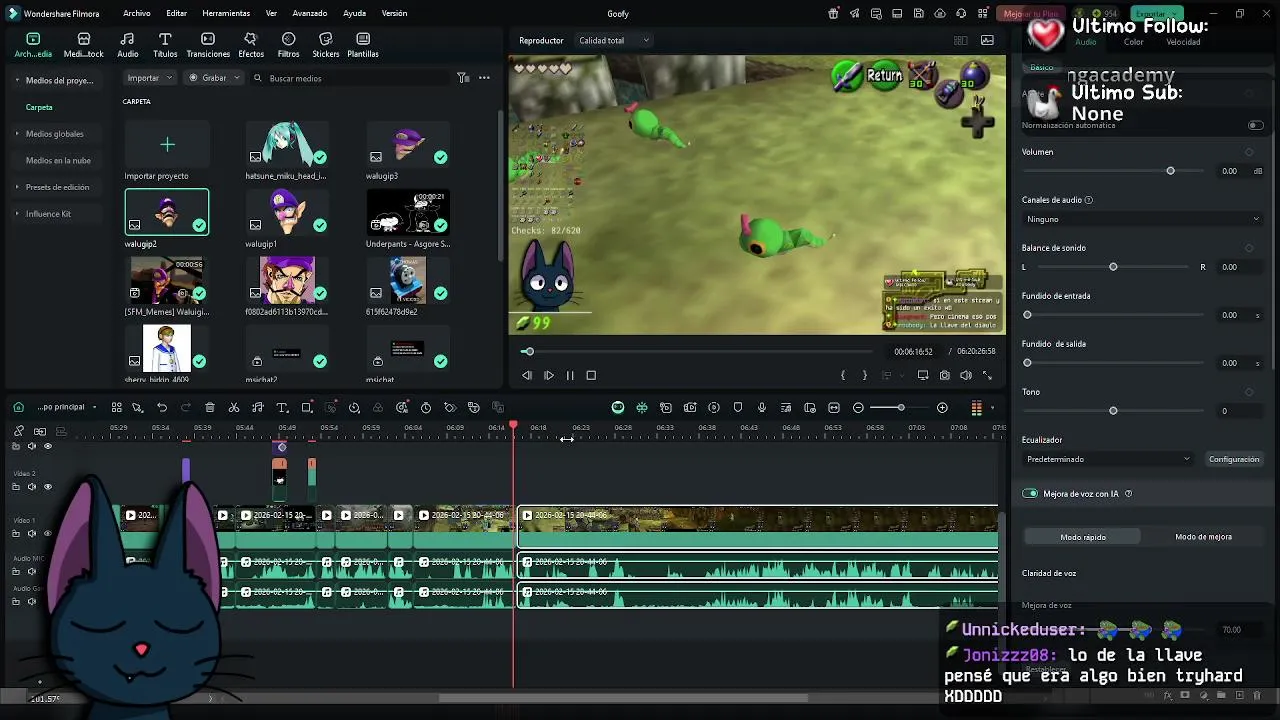Open the Editar menu
Viewport: 1280px width, 720px height.
[x=177, y=14]
